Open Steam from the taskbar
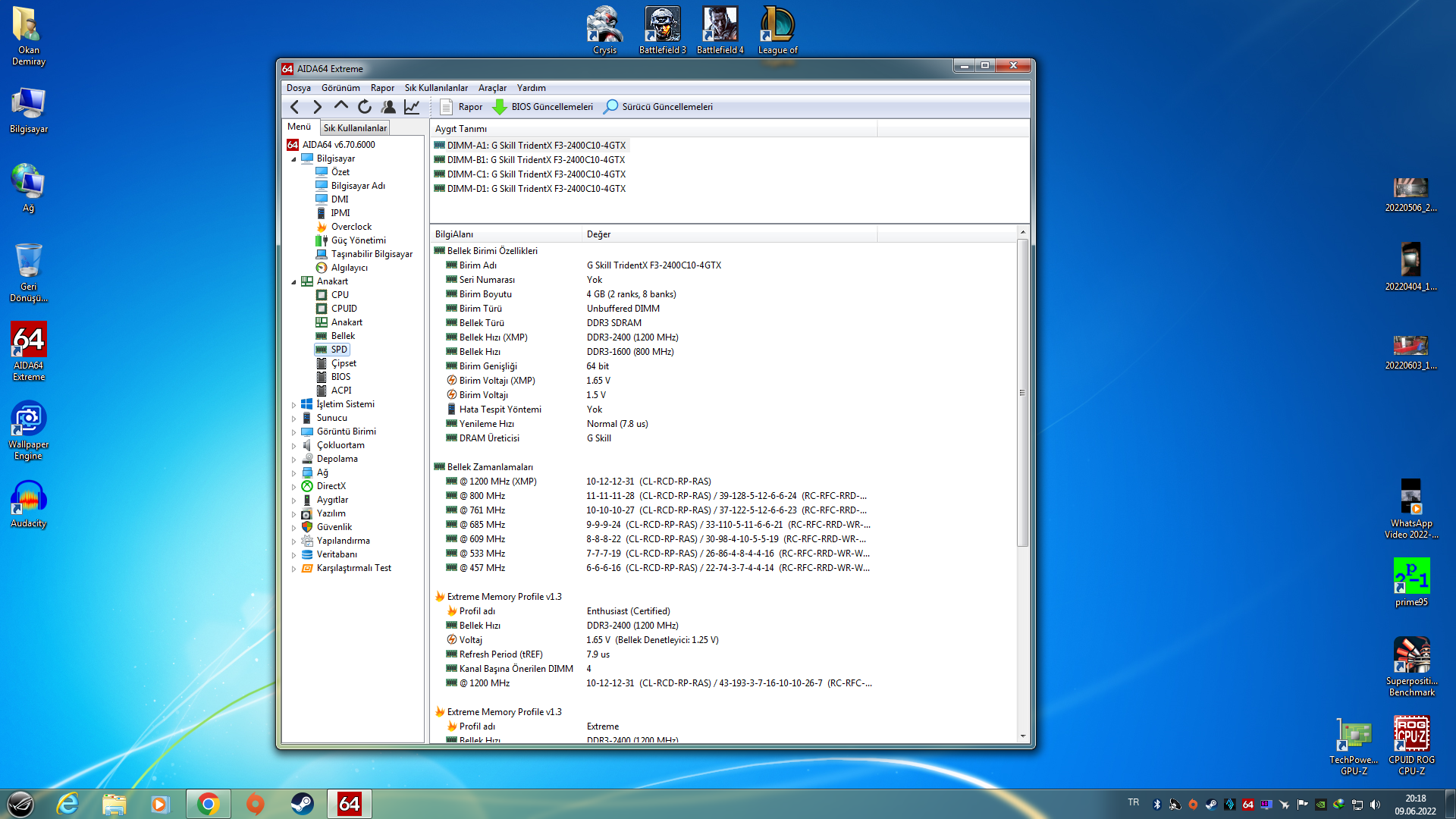Screen dimensions: 1456x819 303,804
